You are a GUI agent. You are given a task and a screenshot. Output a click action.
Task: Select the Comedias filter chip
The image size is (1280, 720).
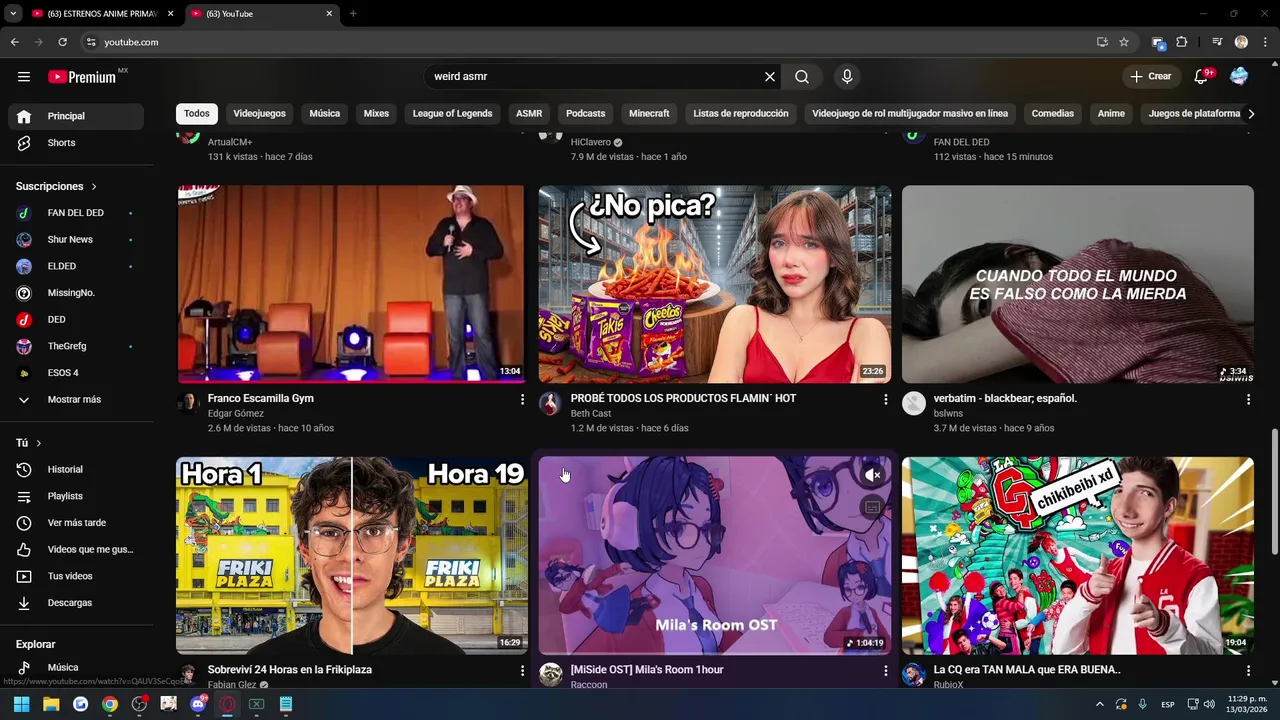click(x=1053, y=114)
